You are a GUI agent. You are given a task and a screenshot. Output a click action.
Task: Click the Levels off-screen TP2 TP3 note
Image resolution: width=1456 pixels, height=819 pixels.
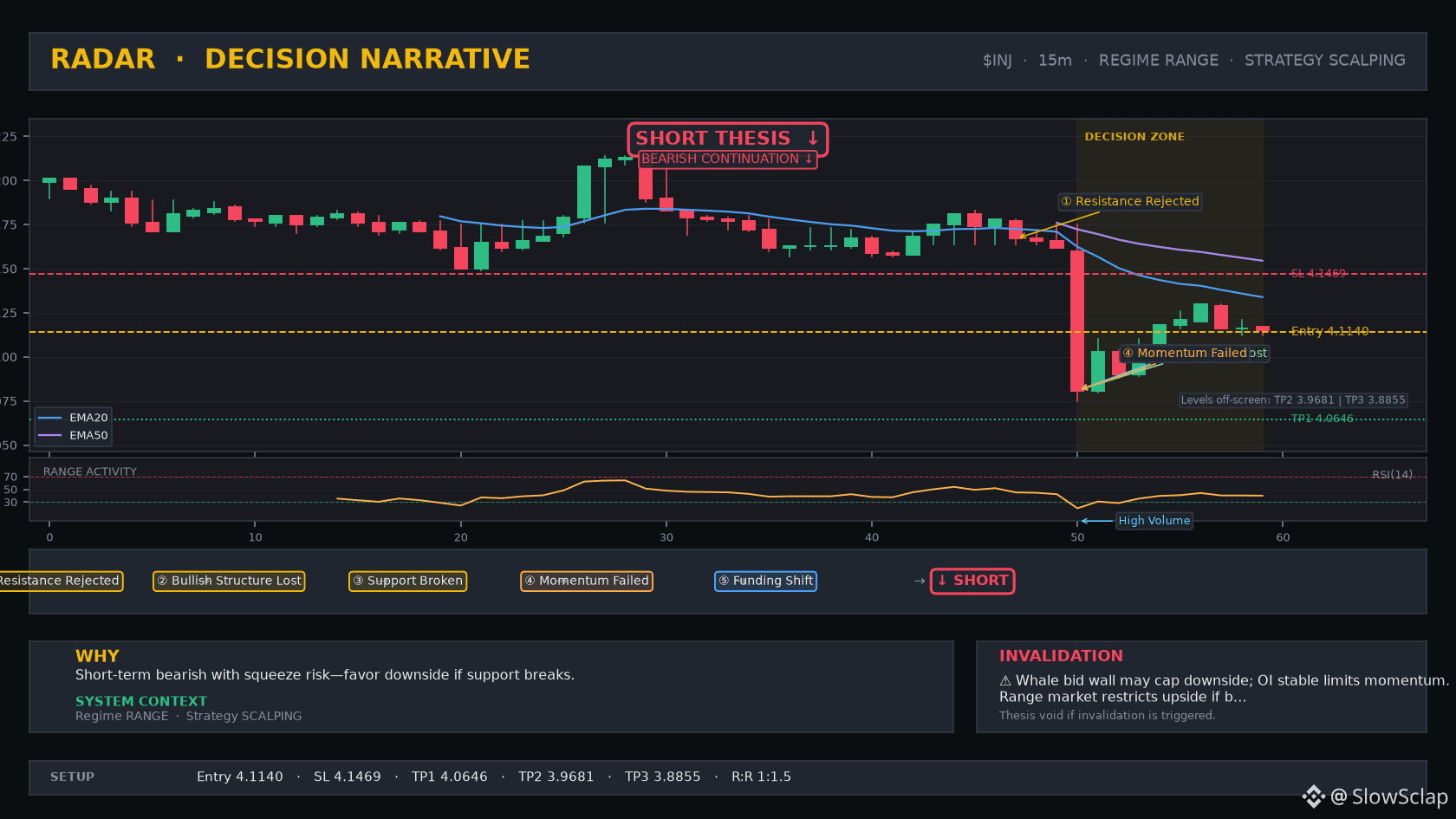click(1293, 400)
